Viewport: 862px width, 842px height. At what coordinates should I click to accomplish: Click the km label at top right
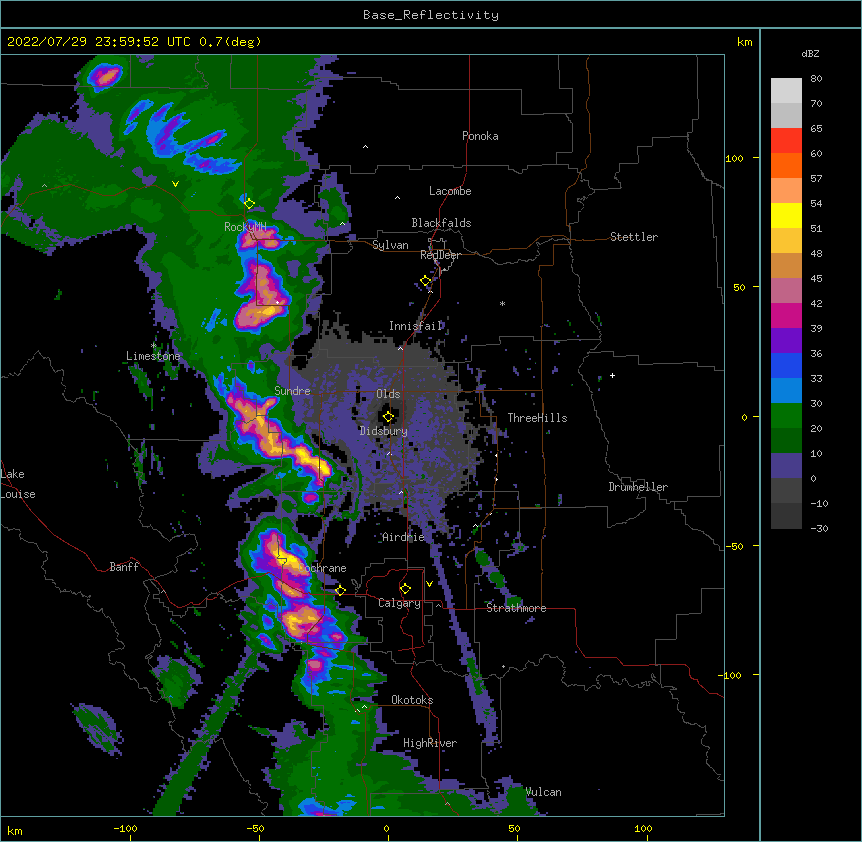click(x=744, y=42)
